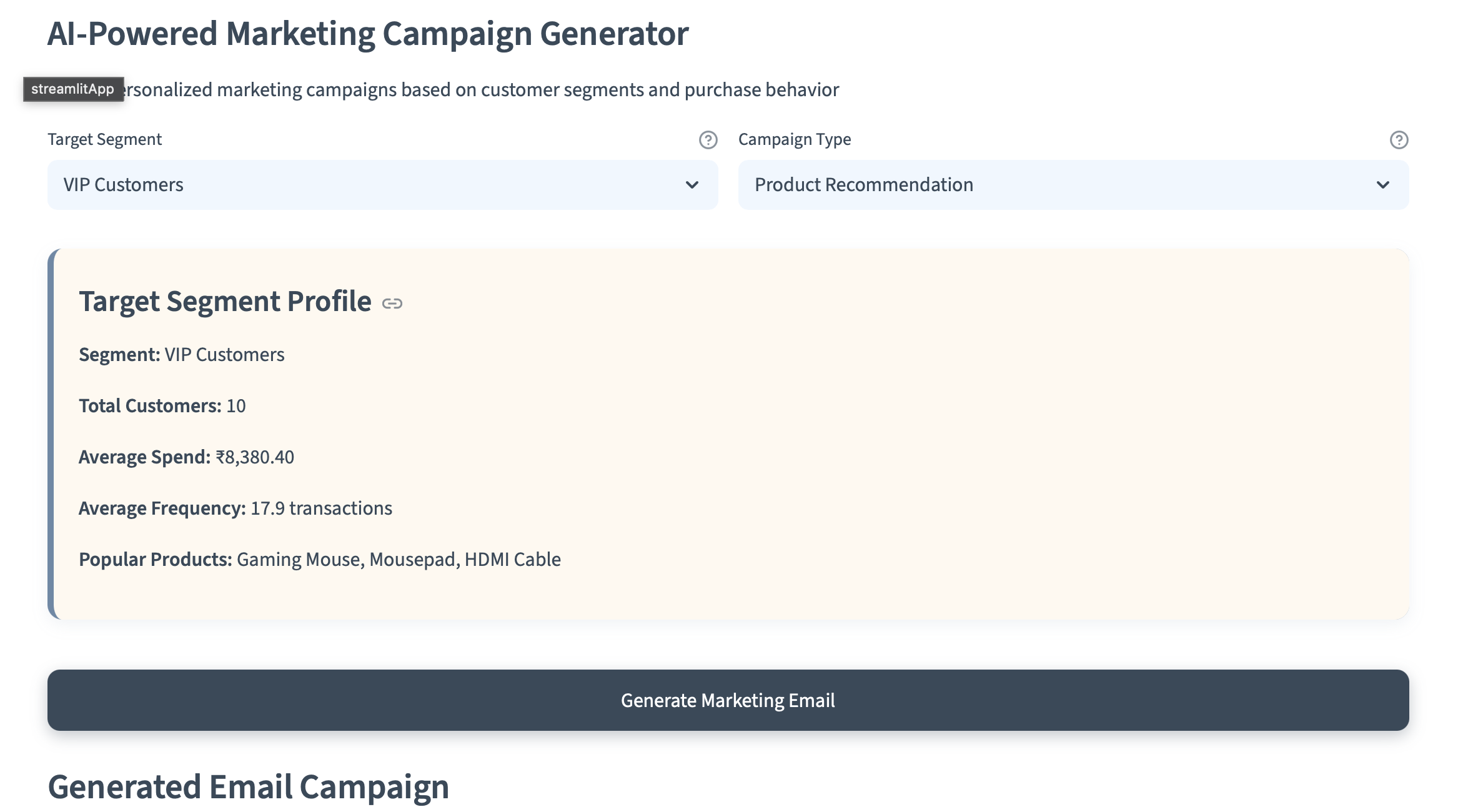Click the Generated Email Campaign heading

pos(248,787)
